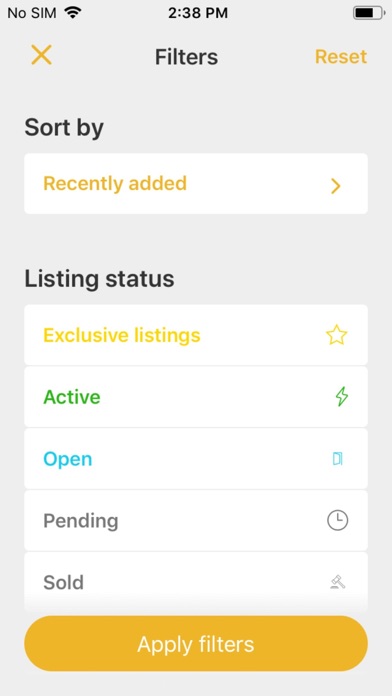Click the Wi-Fi icon in status bar

pos(73,12)
